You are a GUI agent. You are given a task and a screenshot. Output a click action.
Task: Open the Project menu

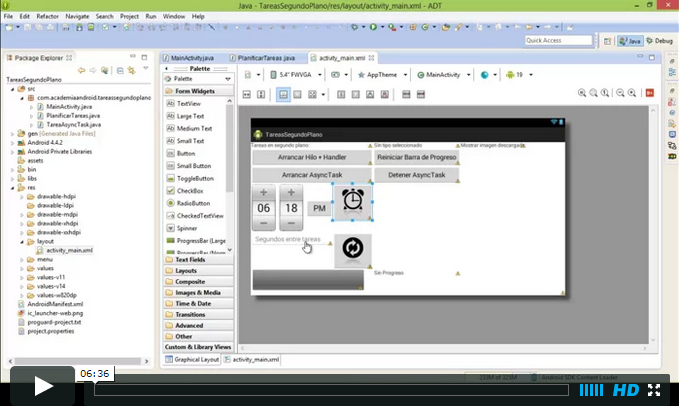coord(129,16)
